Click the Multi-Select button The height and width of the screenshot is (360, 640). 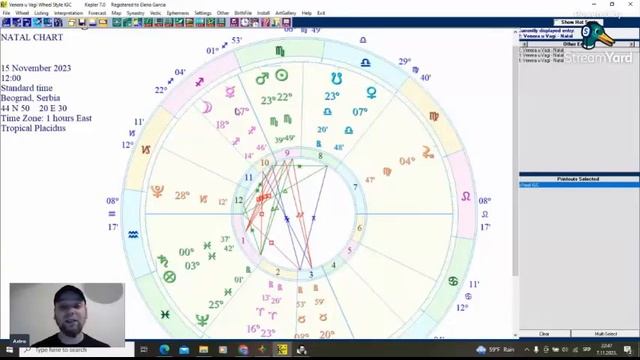click(605, 334)
